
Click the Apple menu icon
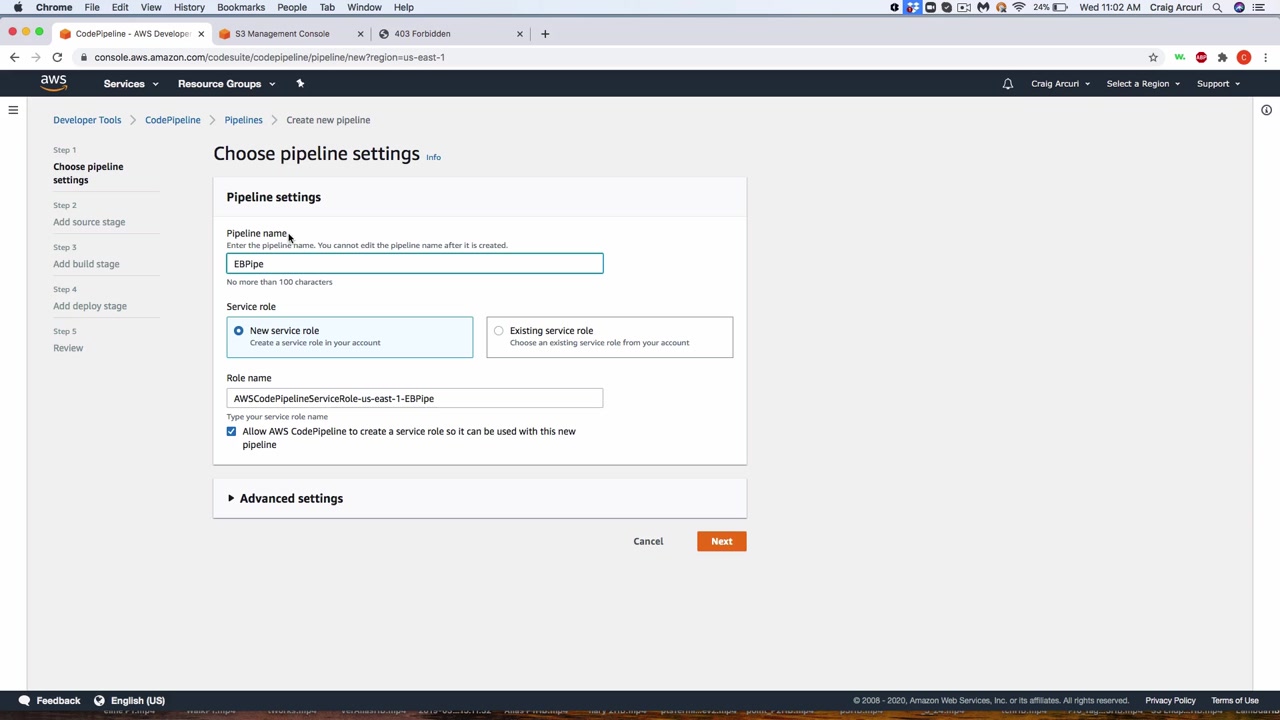coord(18,7)
